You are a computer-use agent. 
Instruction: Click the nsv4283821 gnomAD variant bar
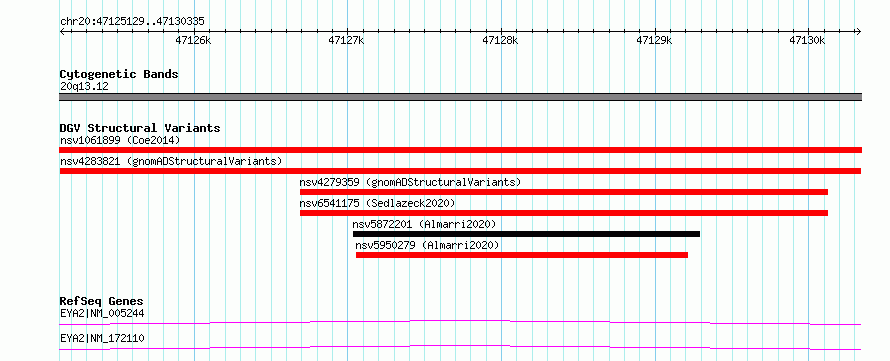coord(460,171)
